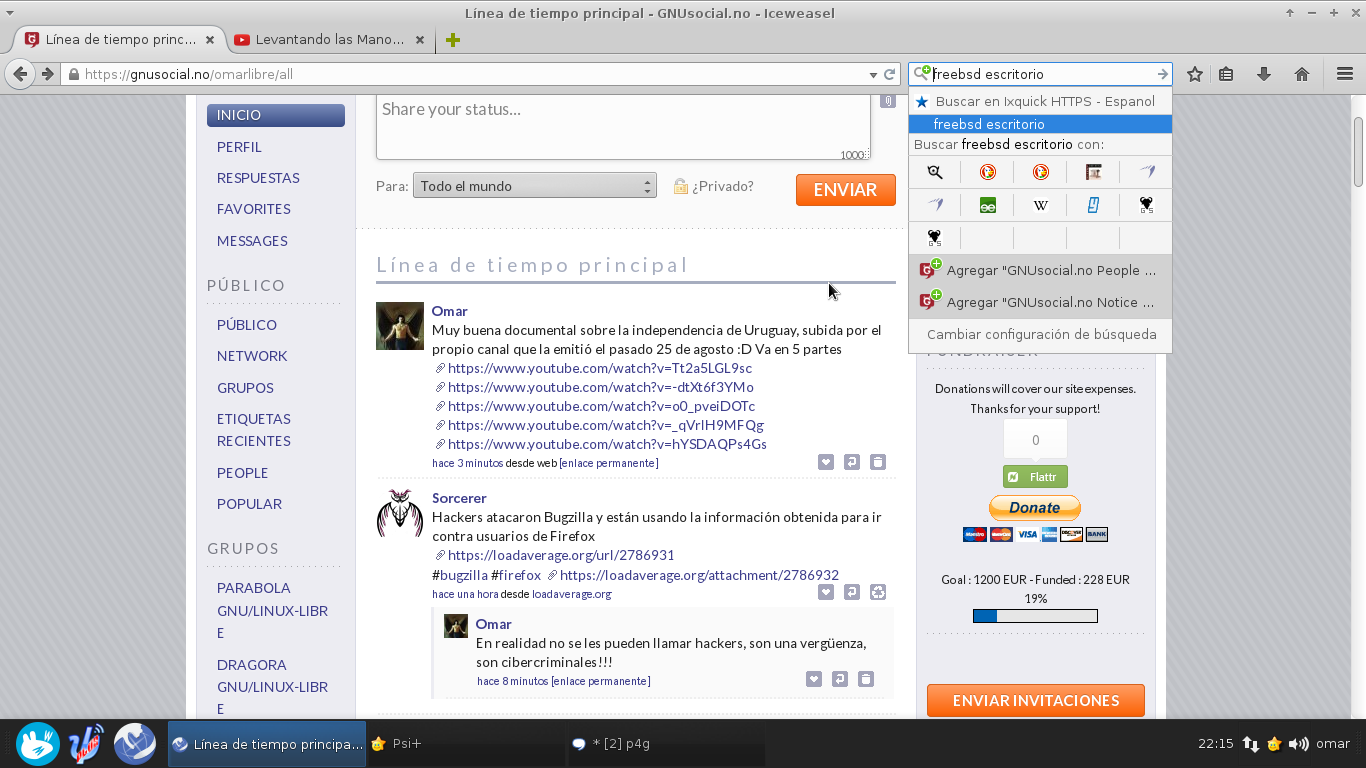Open the INICIO sidebar item
The width and height of the screenshot is (1366, 768).
pos(276,115)
